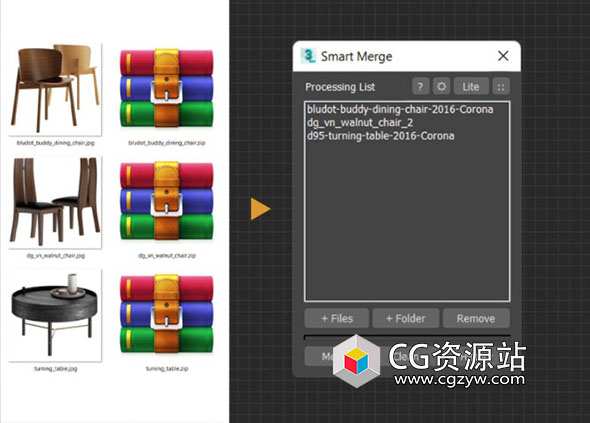Open turning_table.zip archive icon
This screenshot has width=590, height=423.
[167, 314]
